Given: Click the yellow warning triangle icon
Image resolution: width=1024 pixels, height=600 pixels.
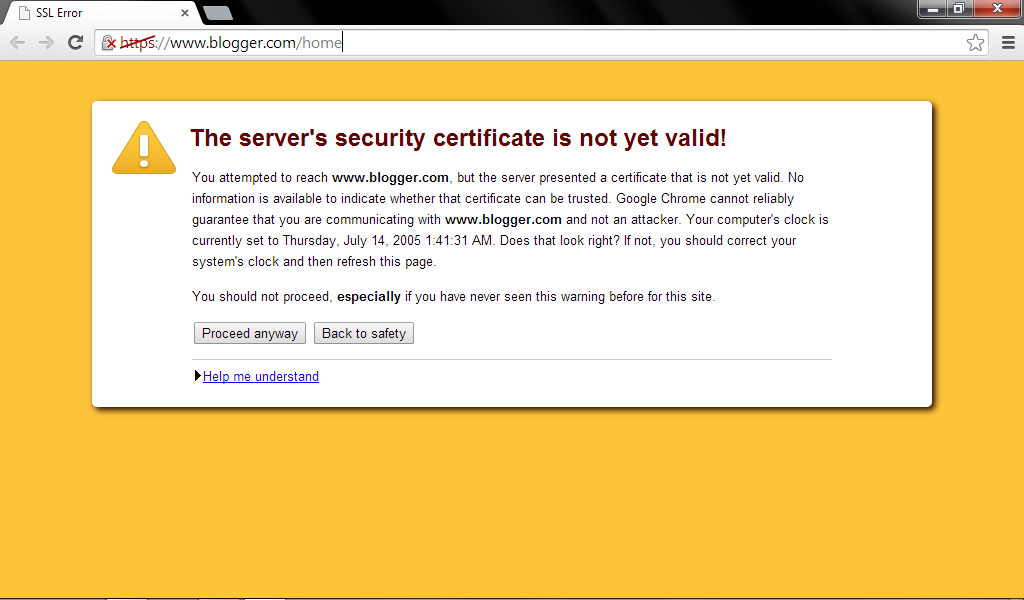Looking at the screenshot, I should tap(144, 148).
